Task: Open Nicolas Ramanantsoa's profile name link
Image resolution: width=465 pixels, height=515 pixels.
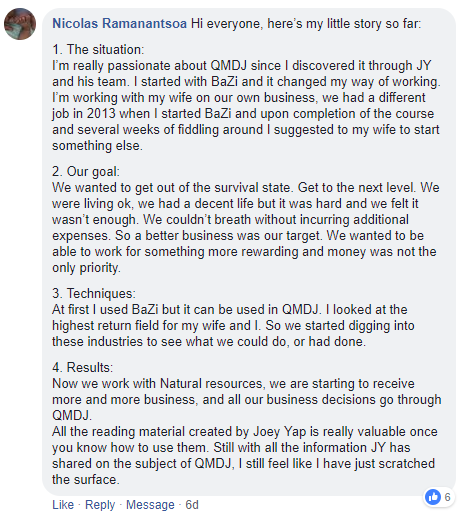Action: [x=119, y=24]
